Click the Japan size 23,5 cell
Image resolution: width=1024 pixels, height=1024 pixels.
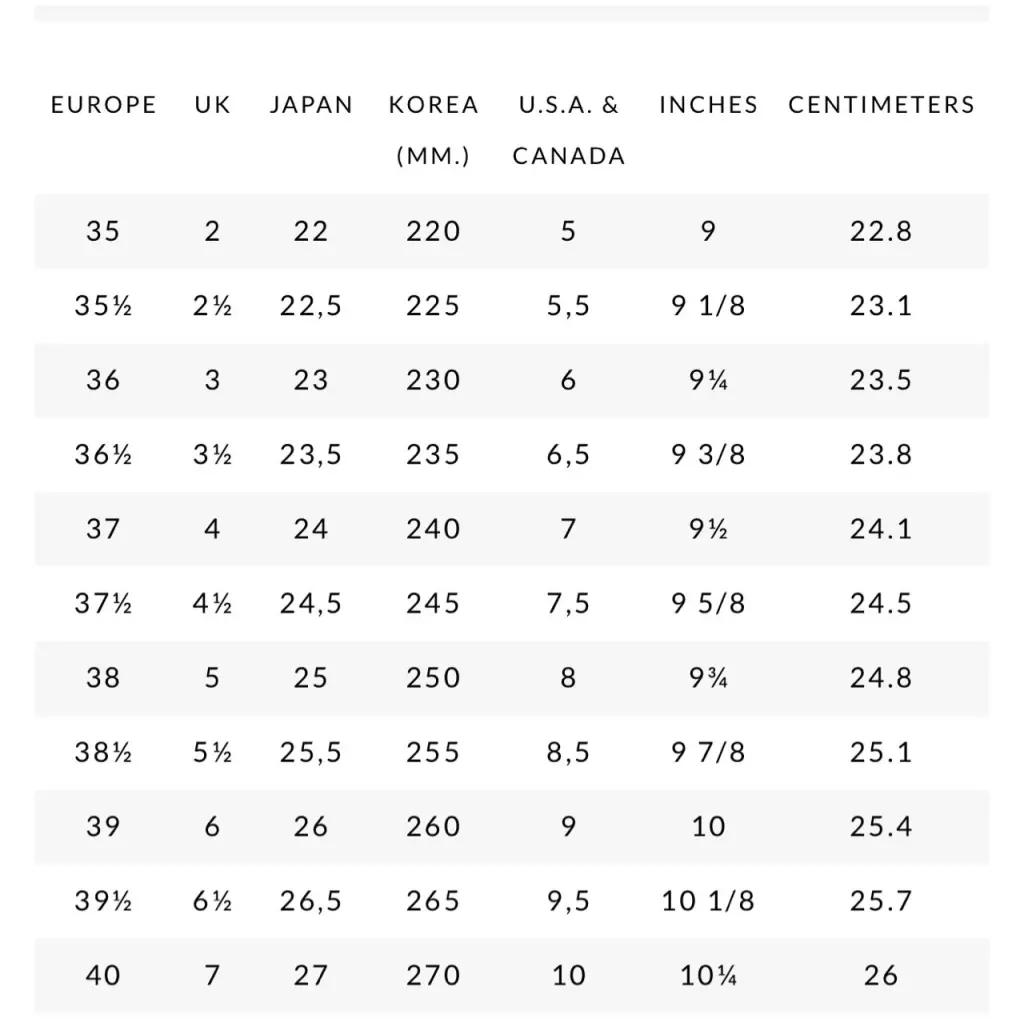311,455
